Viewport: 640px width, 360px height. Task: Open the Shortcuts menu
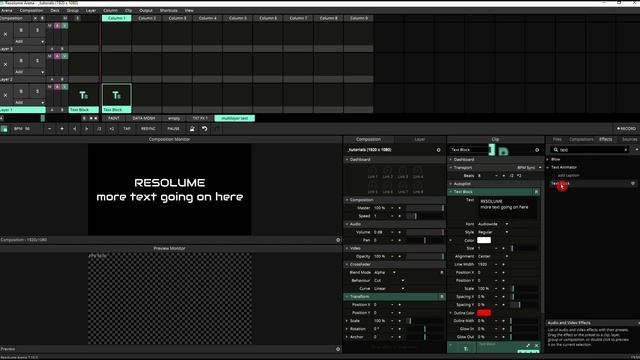[x=169, y=11]
